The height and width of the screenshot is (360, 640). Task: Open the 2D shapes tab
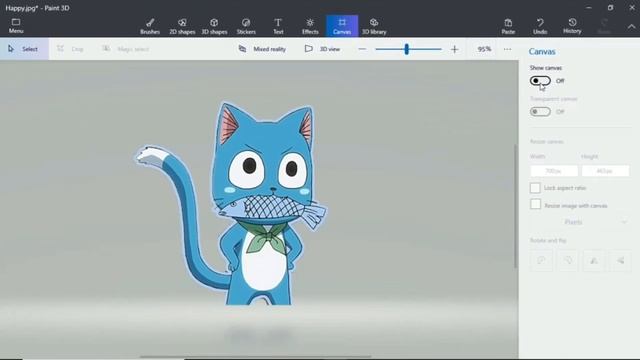click(x=182, y=26)
